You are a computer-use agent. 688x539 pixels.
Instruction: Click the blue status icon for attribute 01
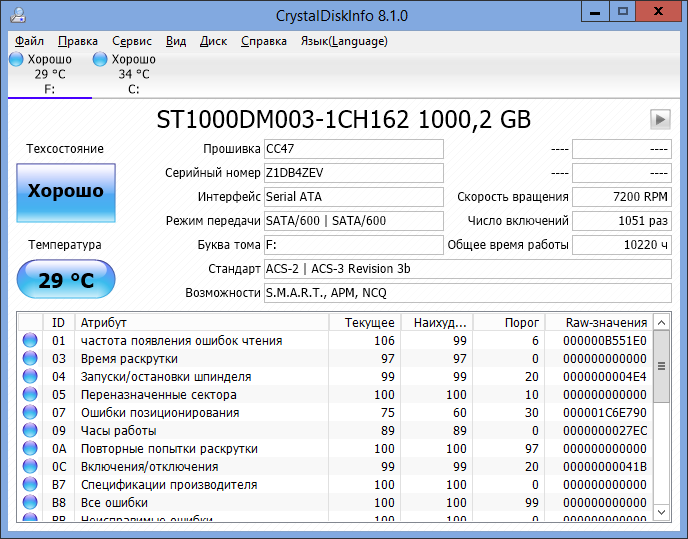[x=31, y=341]
